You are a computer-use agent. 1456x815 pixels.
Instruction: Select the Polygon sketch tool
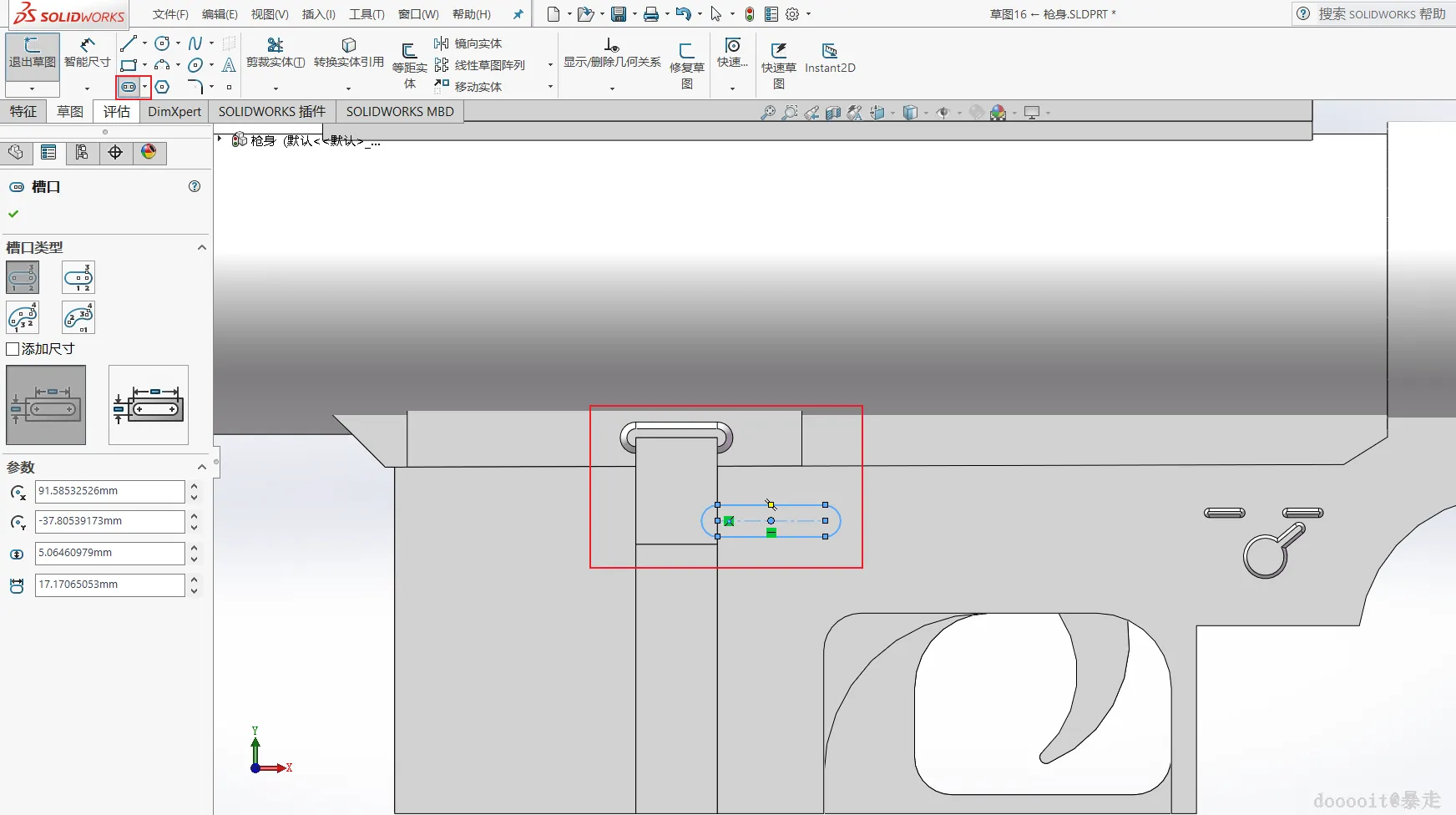162,87
